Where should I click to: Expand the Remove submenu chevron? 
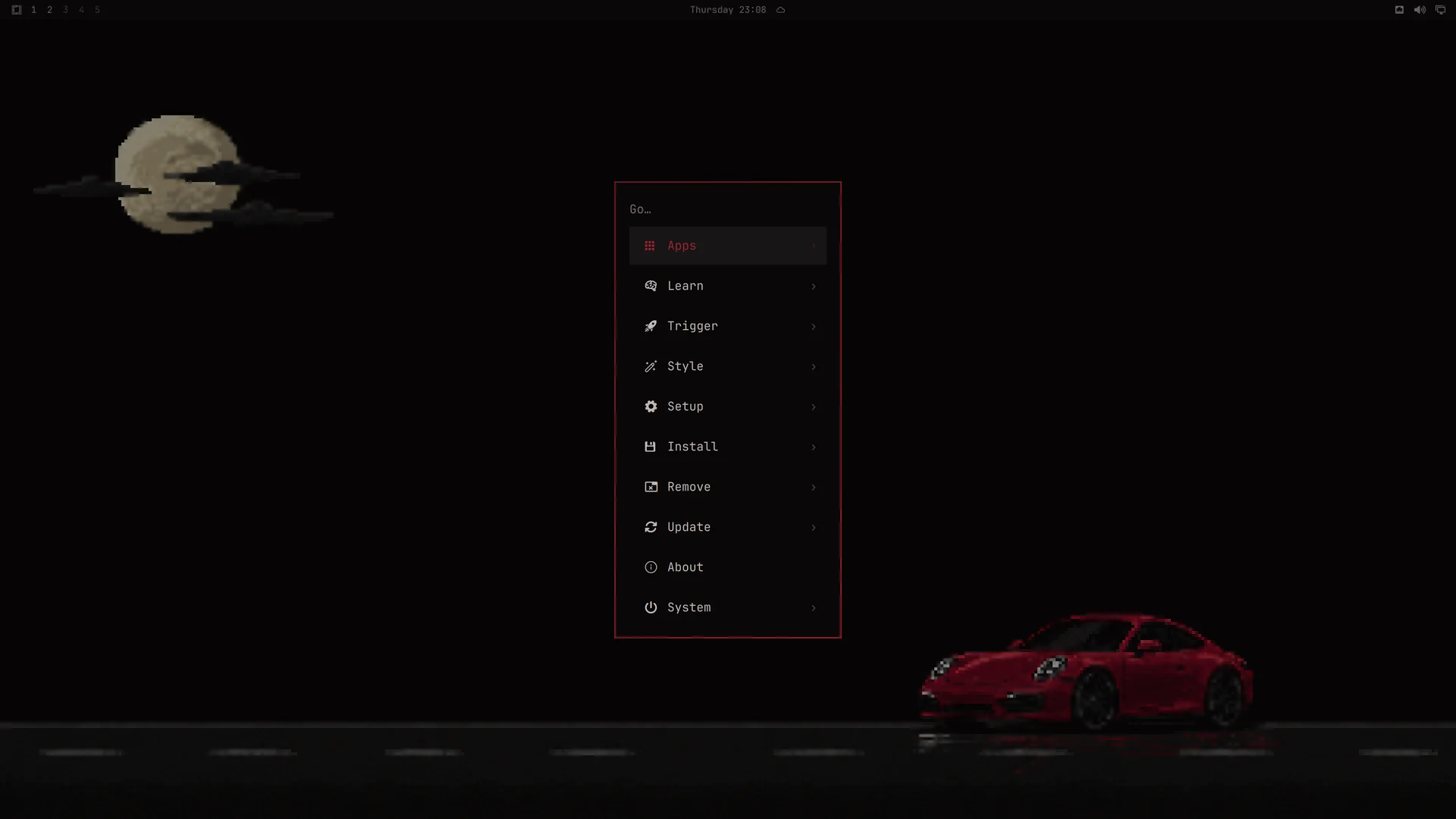pos(814,488)
